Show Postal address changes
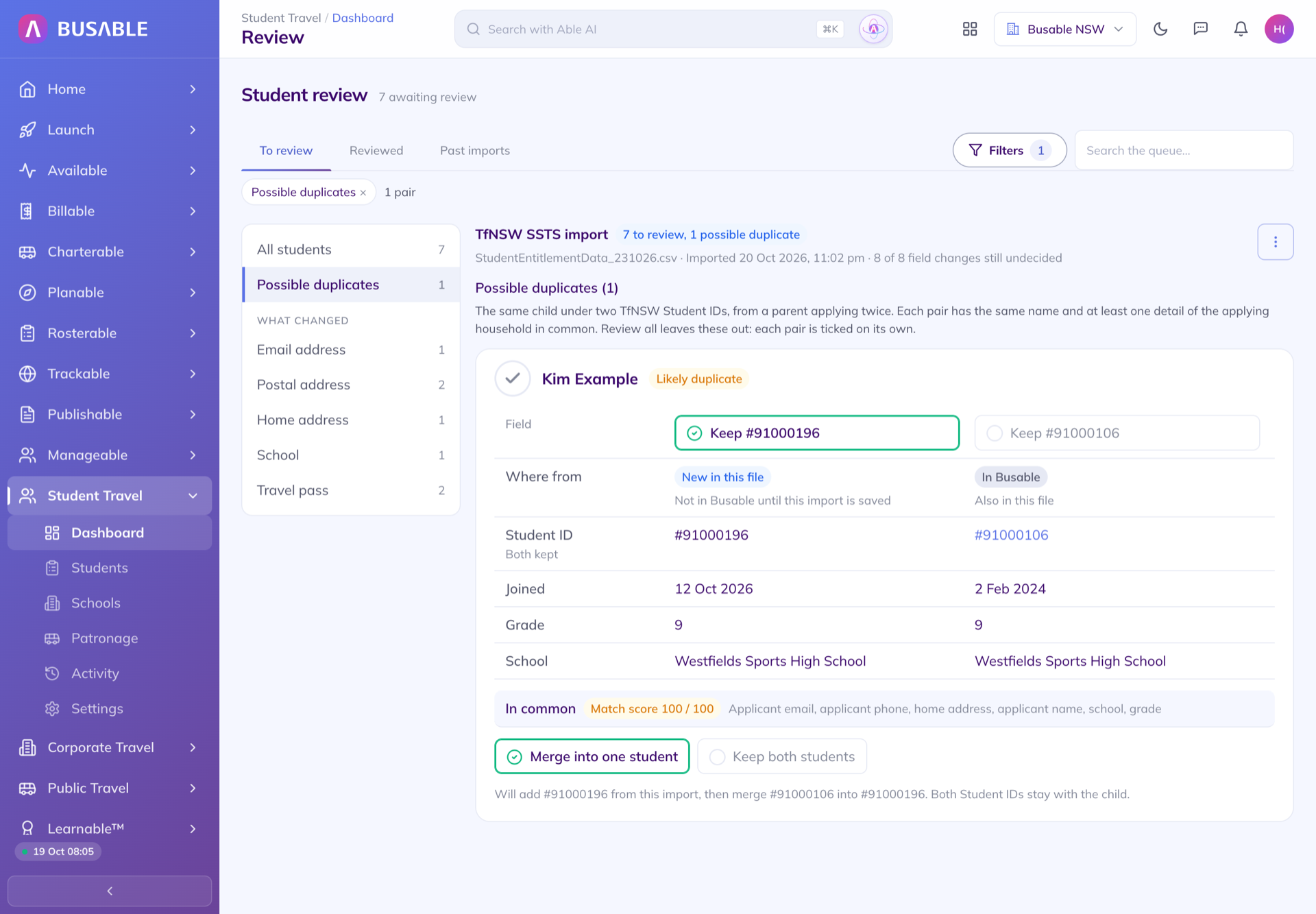Screen dimensions: 1316x914 click(x=350, y=385)
